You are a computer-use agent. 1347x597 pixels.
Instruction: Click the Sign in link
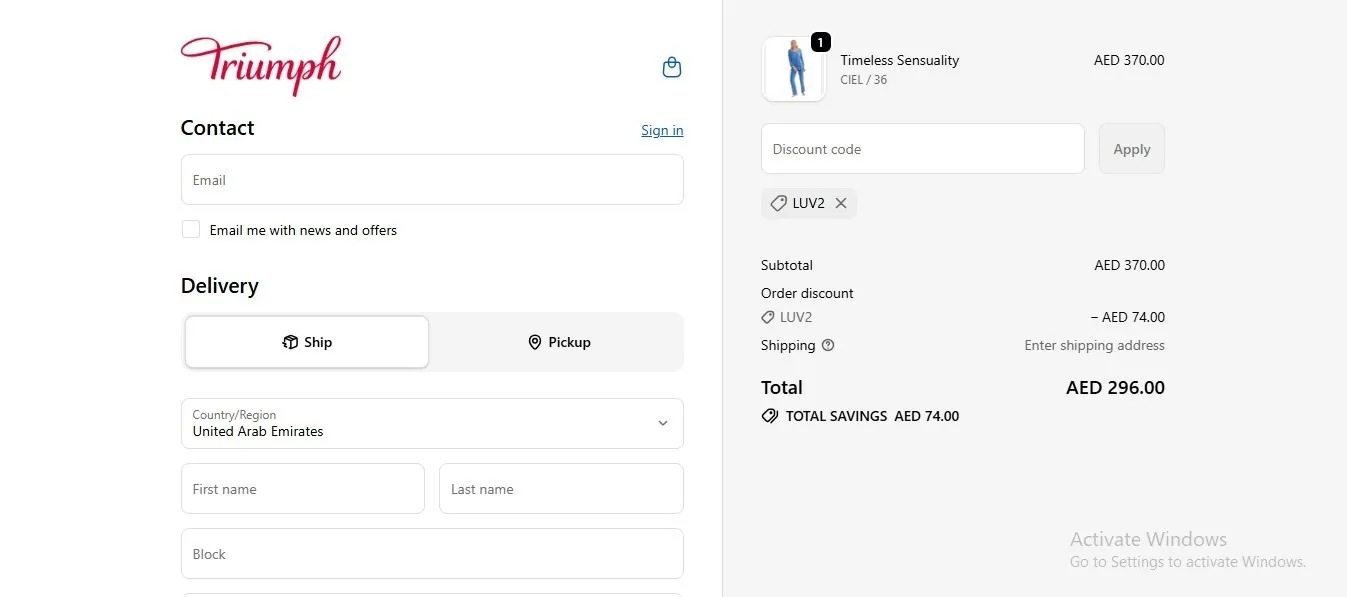point(662,130)
